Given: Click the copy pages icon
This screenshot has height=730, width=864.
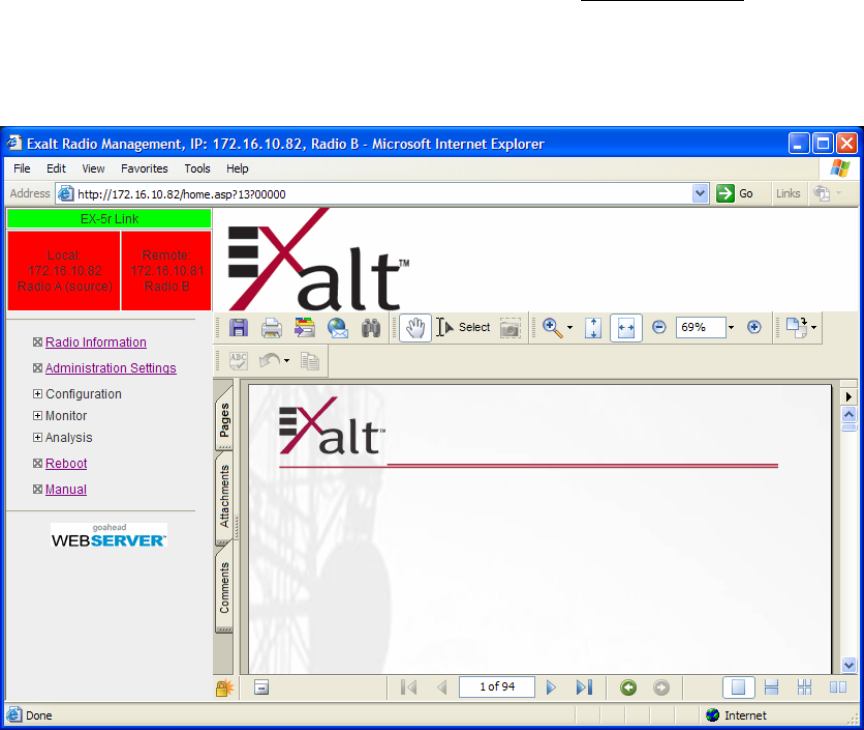Looking at the screenshot, I should click(310, 361).
